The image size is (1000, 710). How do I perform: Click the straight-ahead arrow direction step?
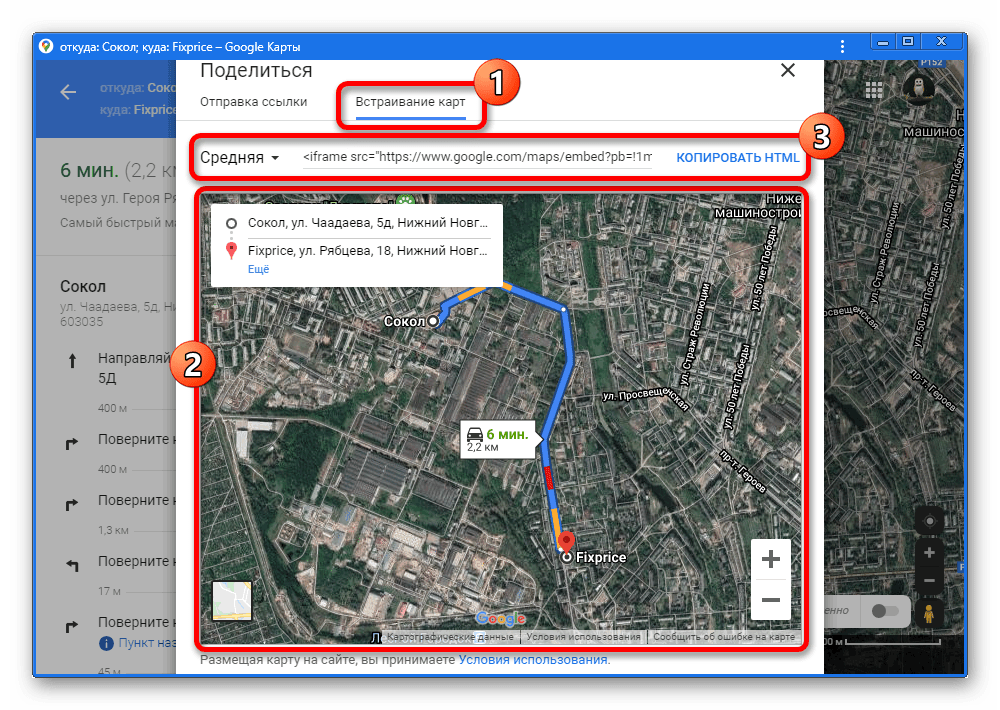[72, 361]
